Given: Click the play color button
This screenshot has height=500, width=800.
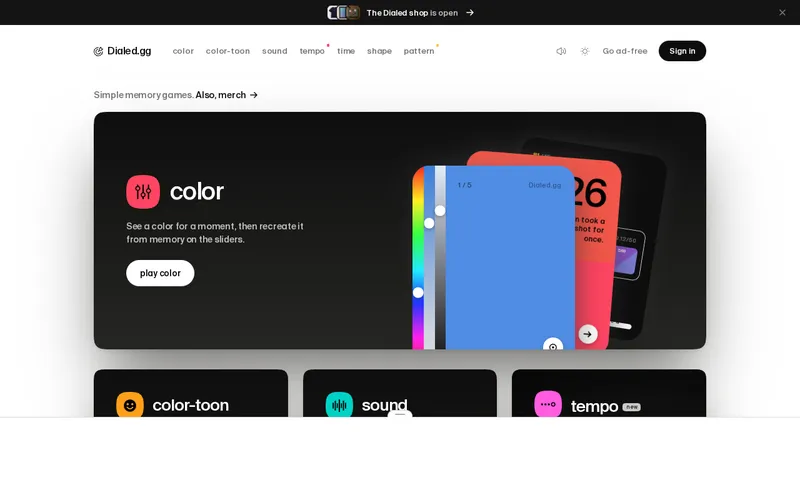Looking at the screenshot, I should click(160, 273).
